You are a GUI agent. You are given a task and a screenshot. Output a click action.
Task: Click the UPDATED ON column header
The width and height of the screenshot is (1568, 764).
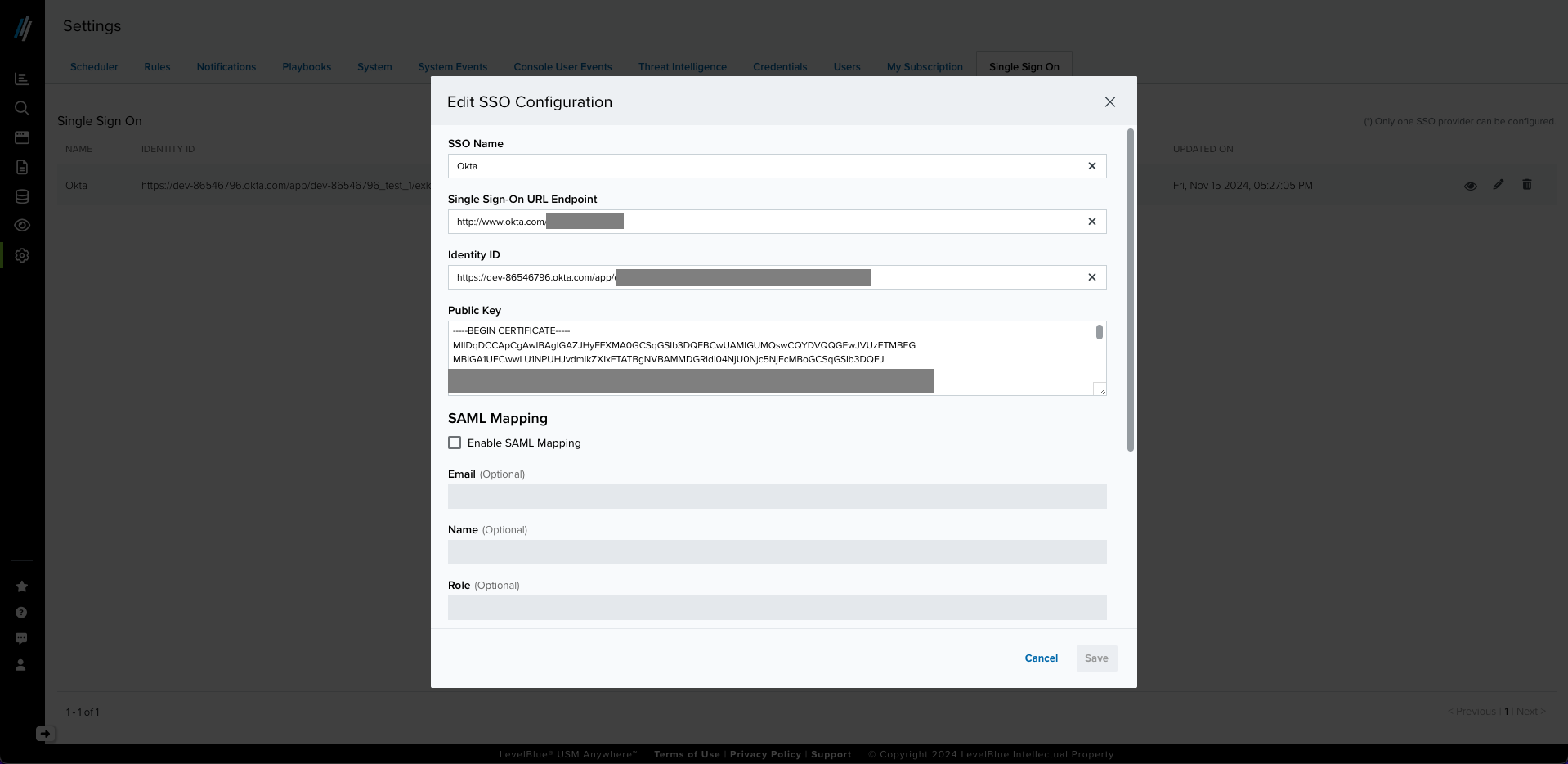click(1203, 149)
